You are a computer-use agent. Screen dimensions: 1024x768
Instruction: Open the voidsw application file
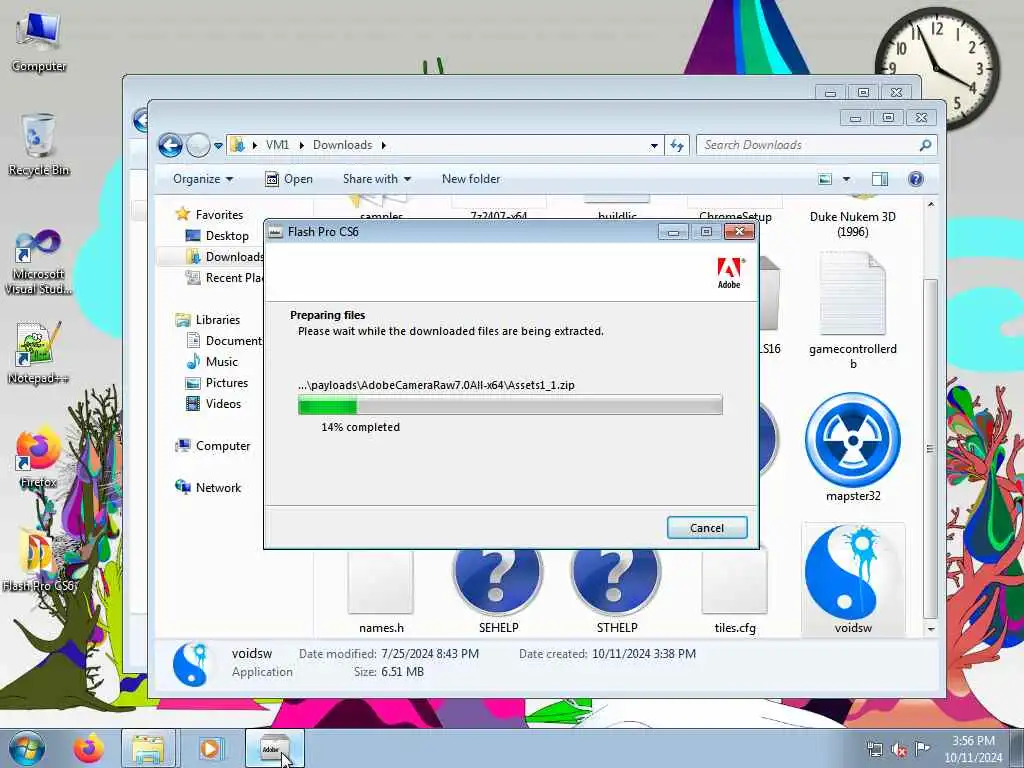[853, 579]
